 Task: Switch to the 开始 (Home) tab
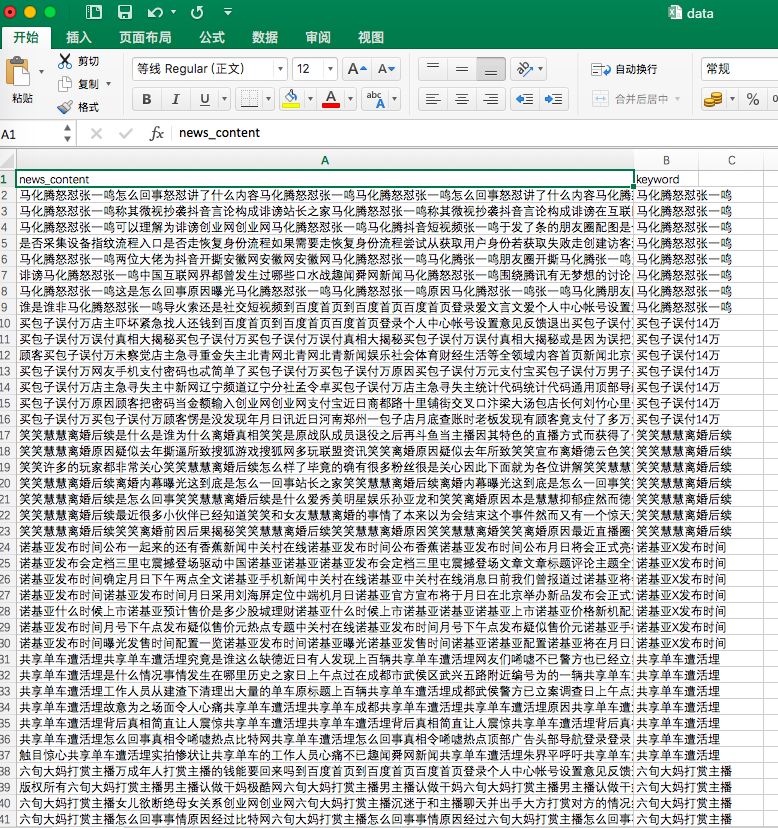tap(26, 37)
